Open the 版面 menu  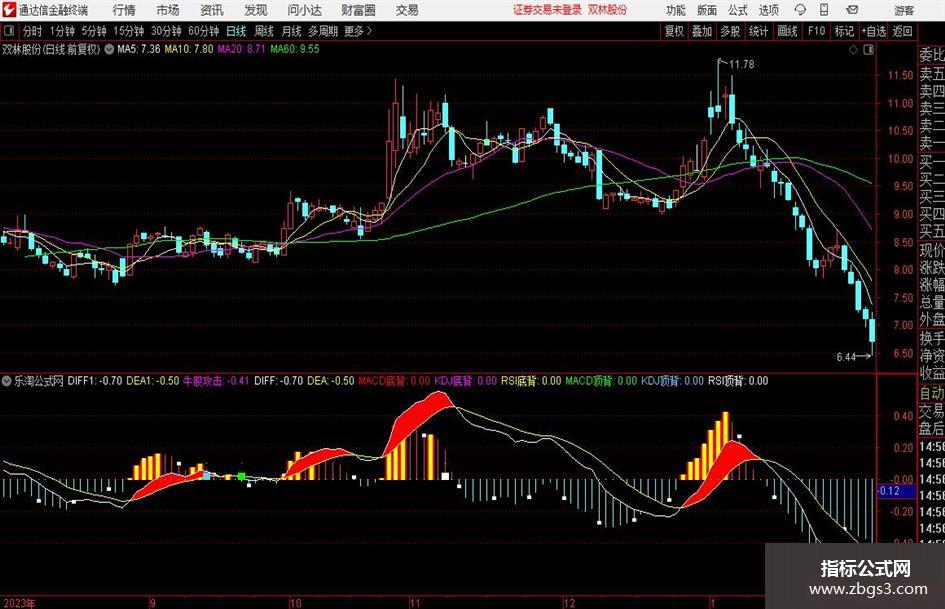tap(706, 10)
